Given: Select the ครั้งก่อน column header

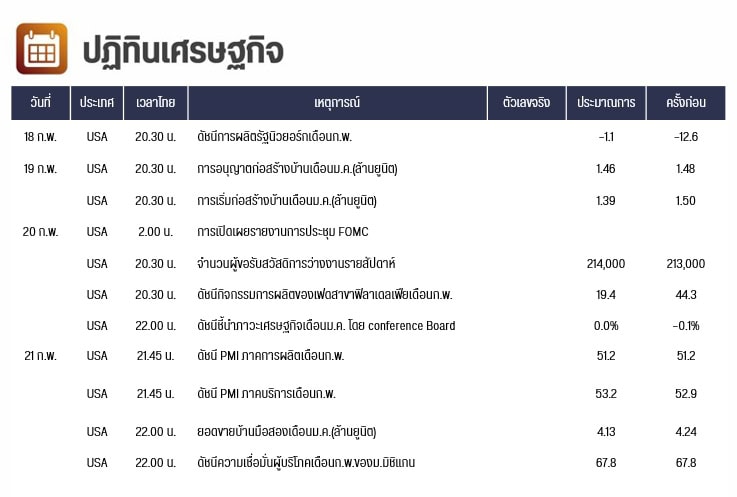Looking at the screenshot, I should coord(685,103).
